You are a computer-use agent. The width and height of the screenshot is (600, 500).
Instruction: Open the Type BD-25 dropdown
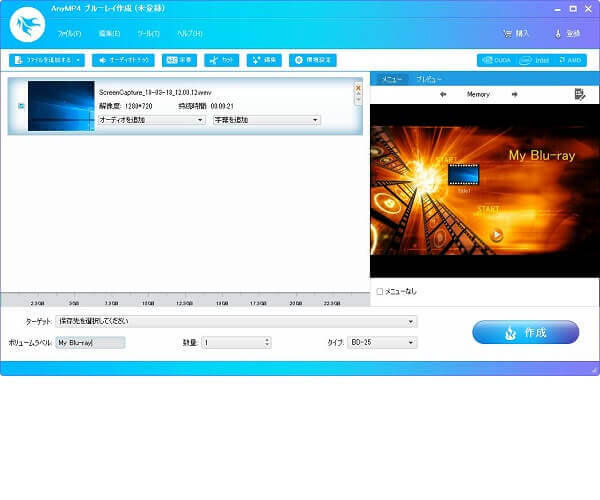click(x=382, y=342)
